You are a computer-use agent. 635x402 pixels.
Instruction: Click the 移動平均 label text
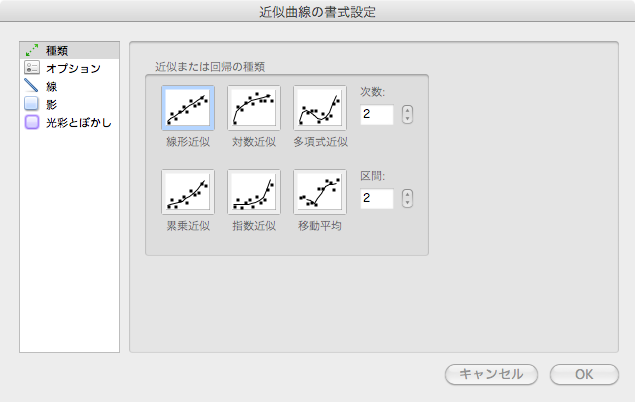tap(320, 226)
